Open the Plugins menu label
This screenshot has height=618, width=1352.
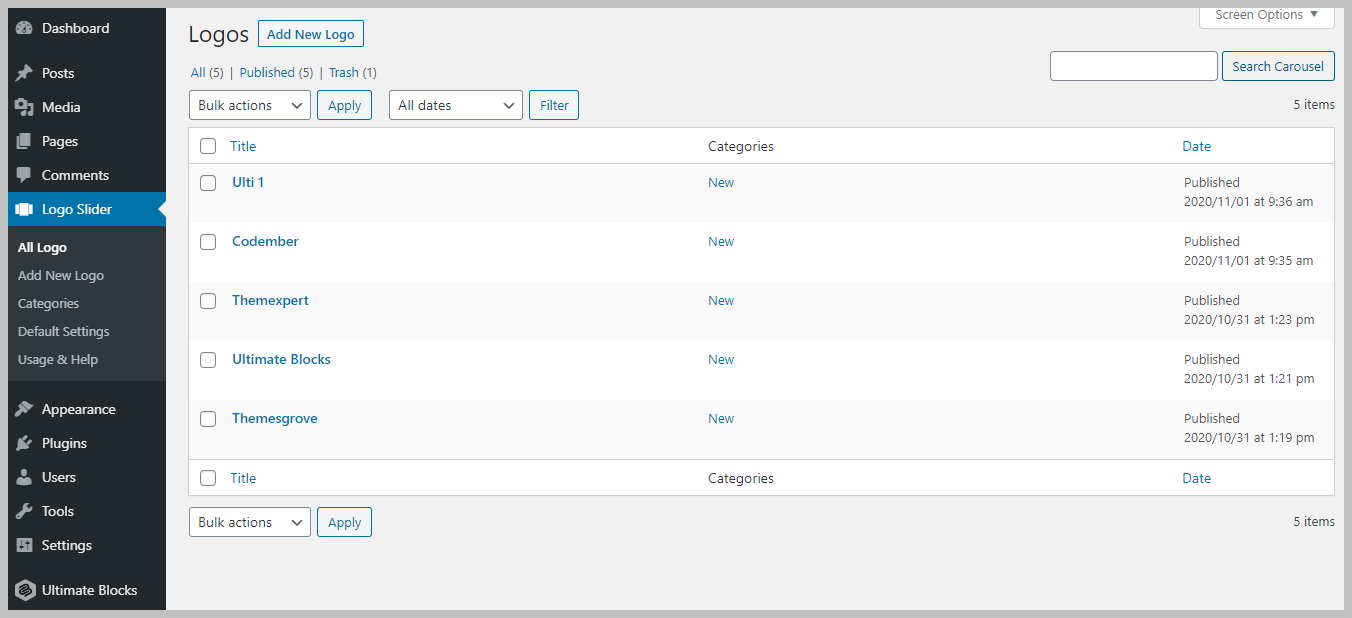[x=64, y=443]
